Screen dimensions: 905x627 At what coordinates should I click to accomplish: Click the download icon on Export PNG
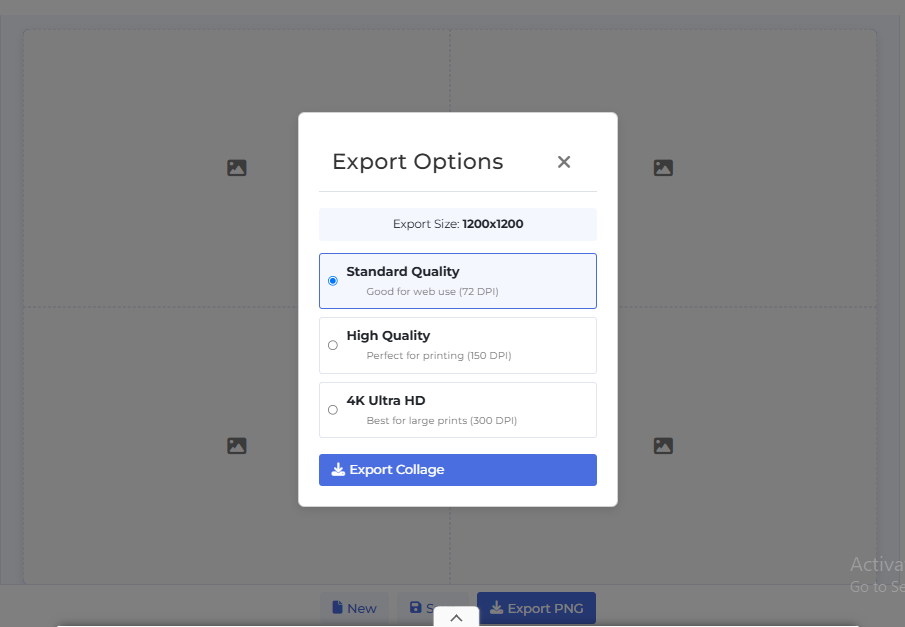coord(496,607)
